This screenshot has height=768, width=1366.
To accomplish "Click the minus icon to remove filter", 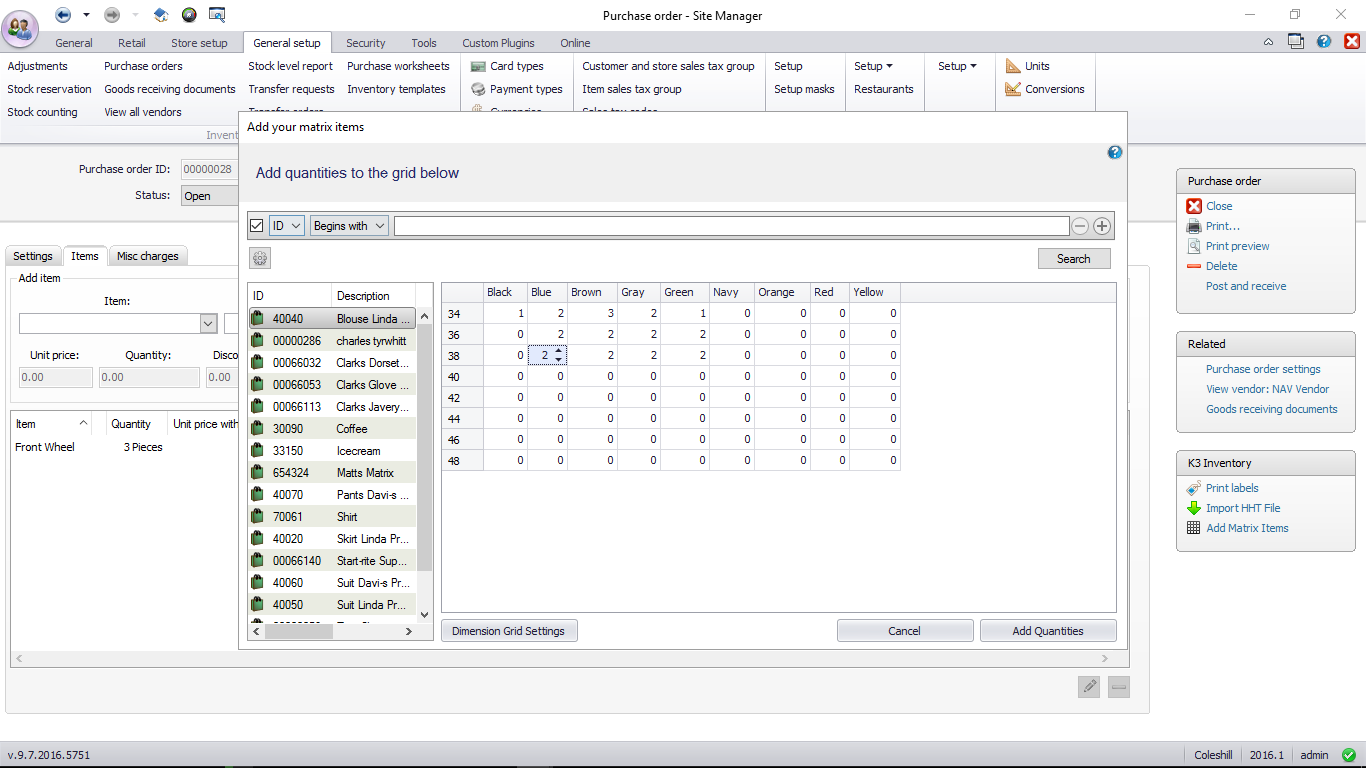I will [1080, 226].
